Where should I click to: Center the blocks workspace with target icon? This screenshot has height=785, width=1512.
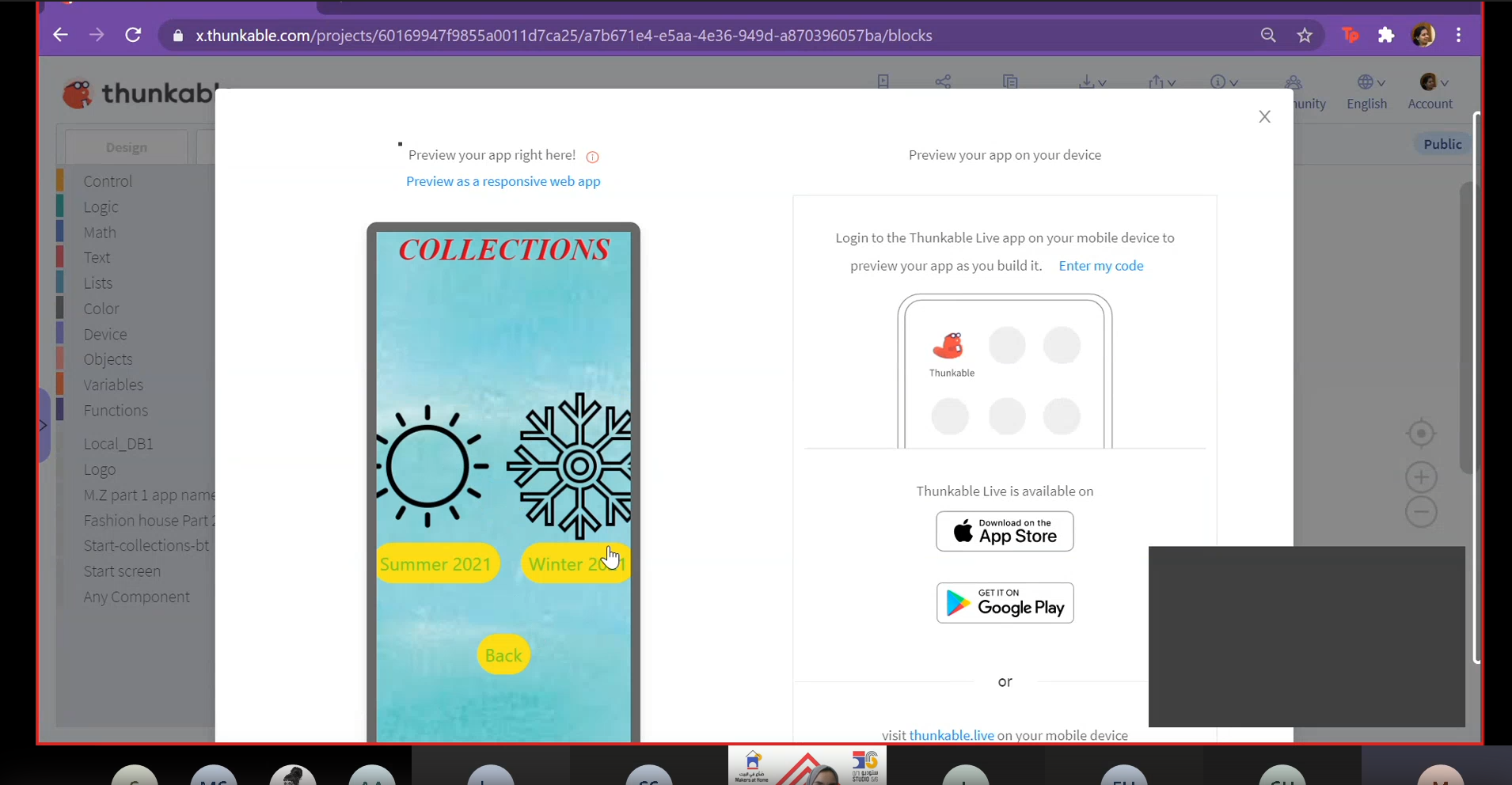pos(1421,434)
